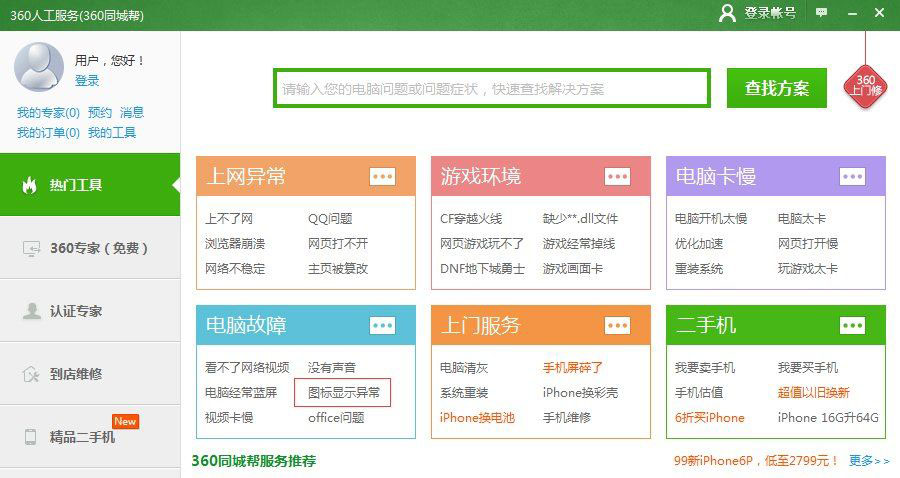Open more options for 电脑故障
This screenshot has height=478, width=900.
382,325
